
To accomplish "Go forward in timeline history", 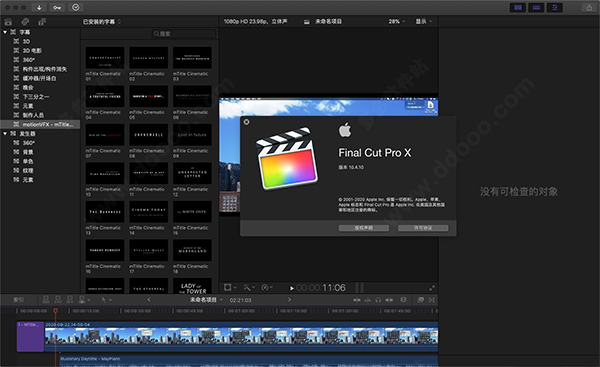I will coord(289,300).
